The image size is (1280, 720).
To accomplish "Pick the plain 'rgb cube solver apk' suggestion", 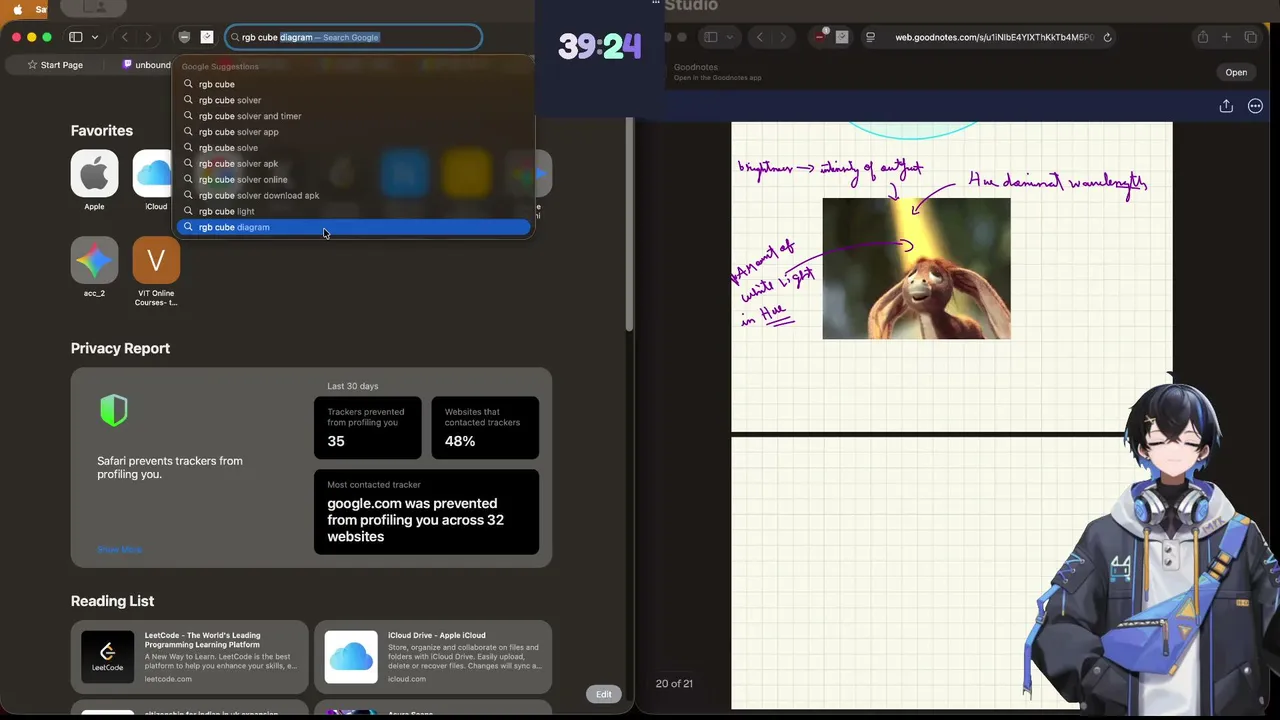I will (354, 164).
